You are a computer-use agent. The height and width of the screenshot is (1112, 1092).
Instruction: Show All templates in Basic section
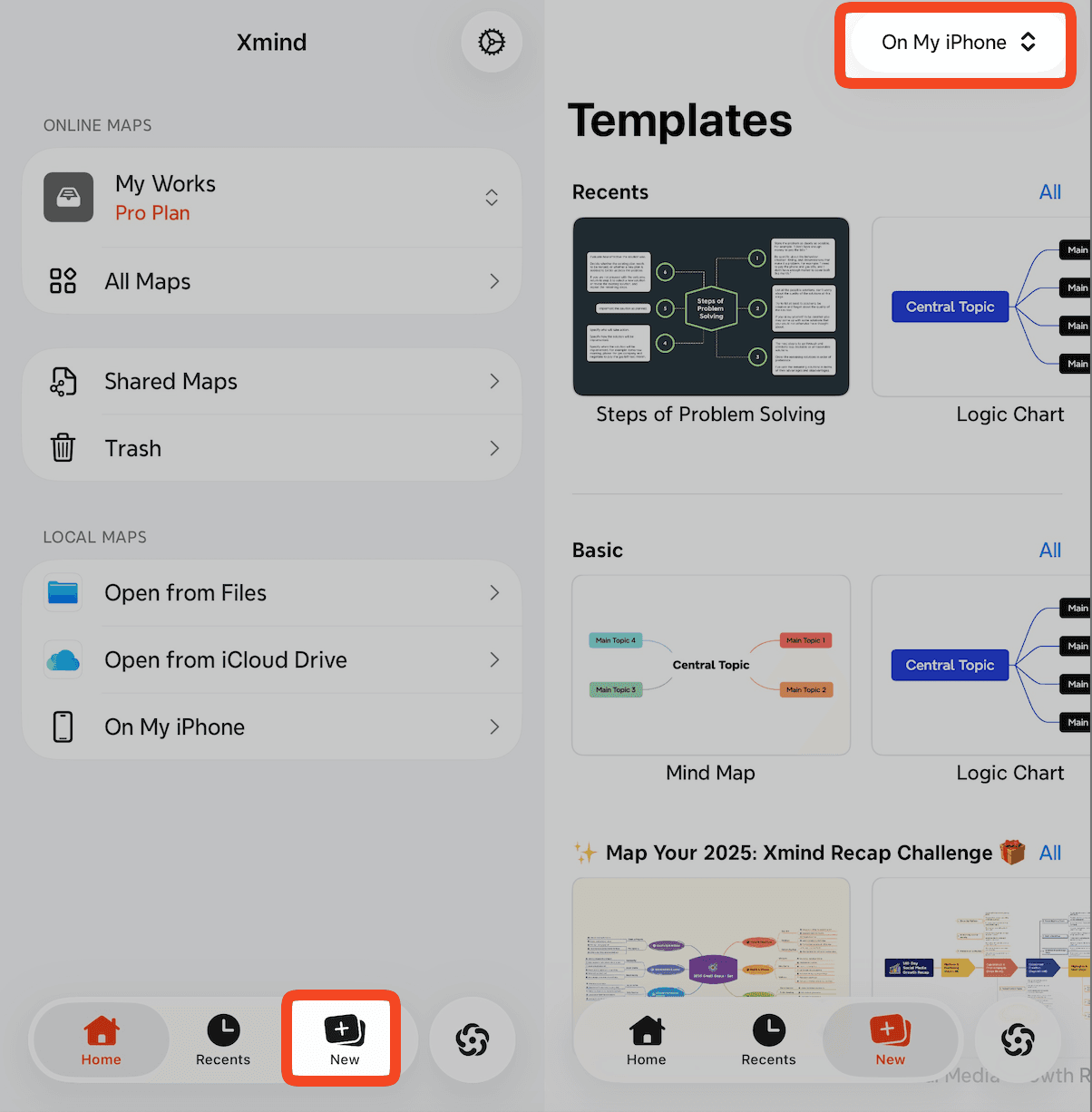coord(1049,551)
